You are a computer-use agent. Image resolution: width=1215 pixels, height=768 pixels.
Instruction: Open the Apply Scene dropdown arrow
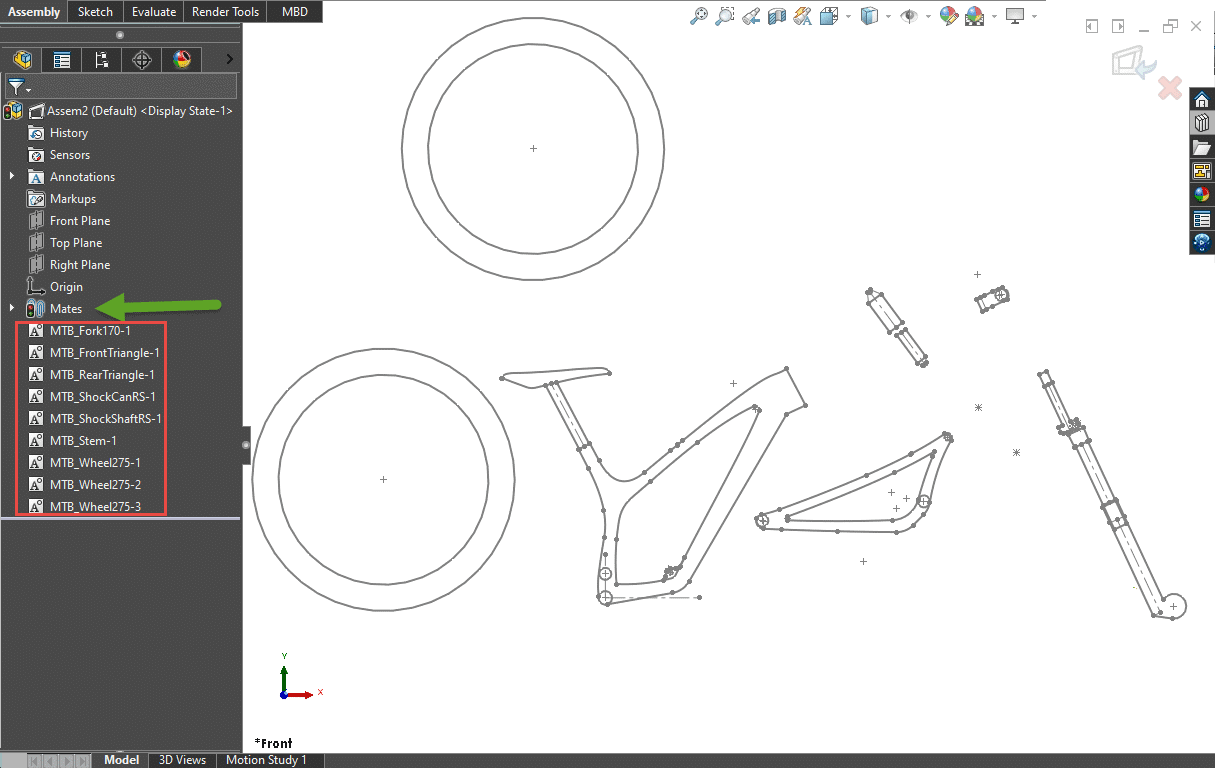(x=994, y=16)
